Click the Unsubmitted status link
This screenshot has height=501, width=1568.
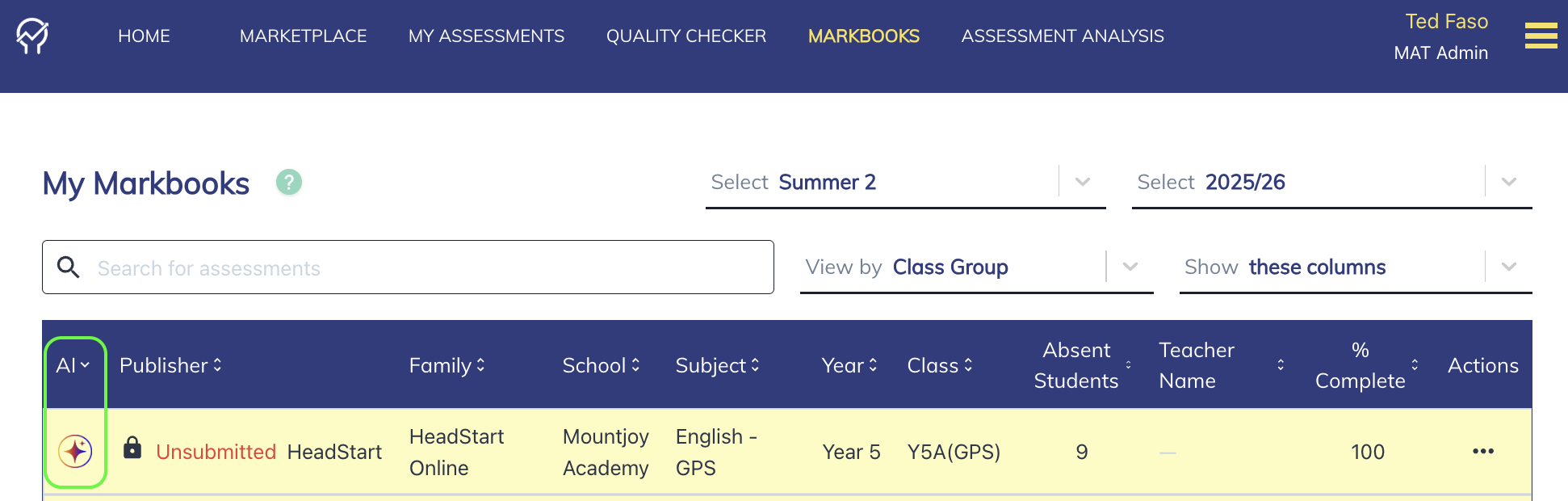[216, 452]
